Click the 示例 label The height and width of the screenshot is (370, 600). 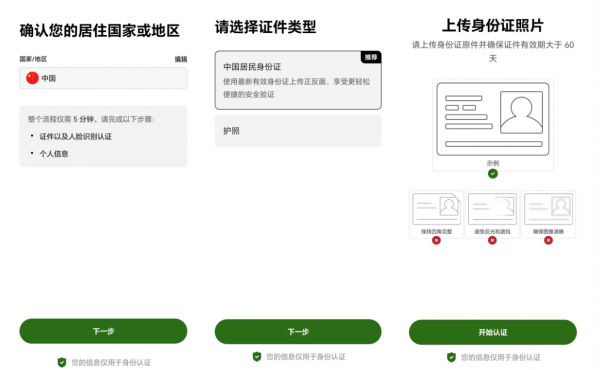coord(493,163)
